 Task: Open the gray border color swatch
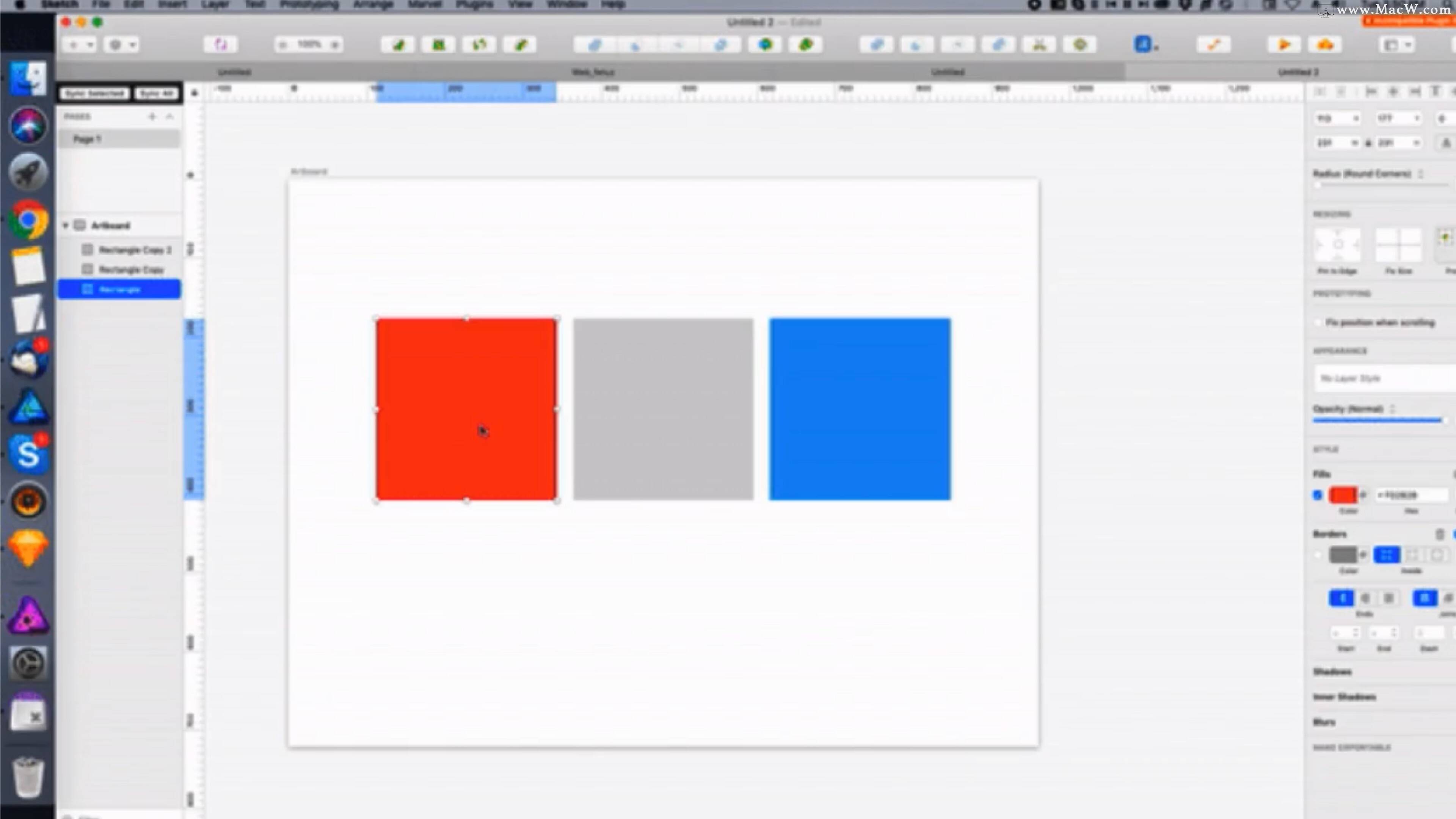point(1343,555)
